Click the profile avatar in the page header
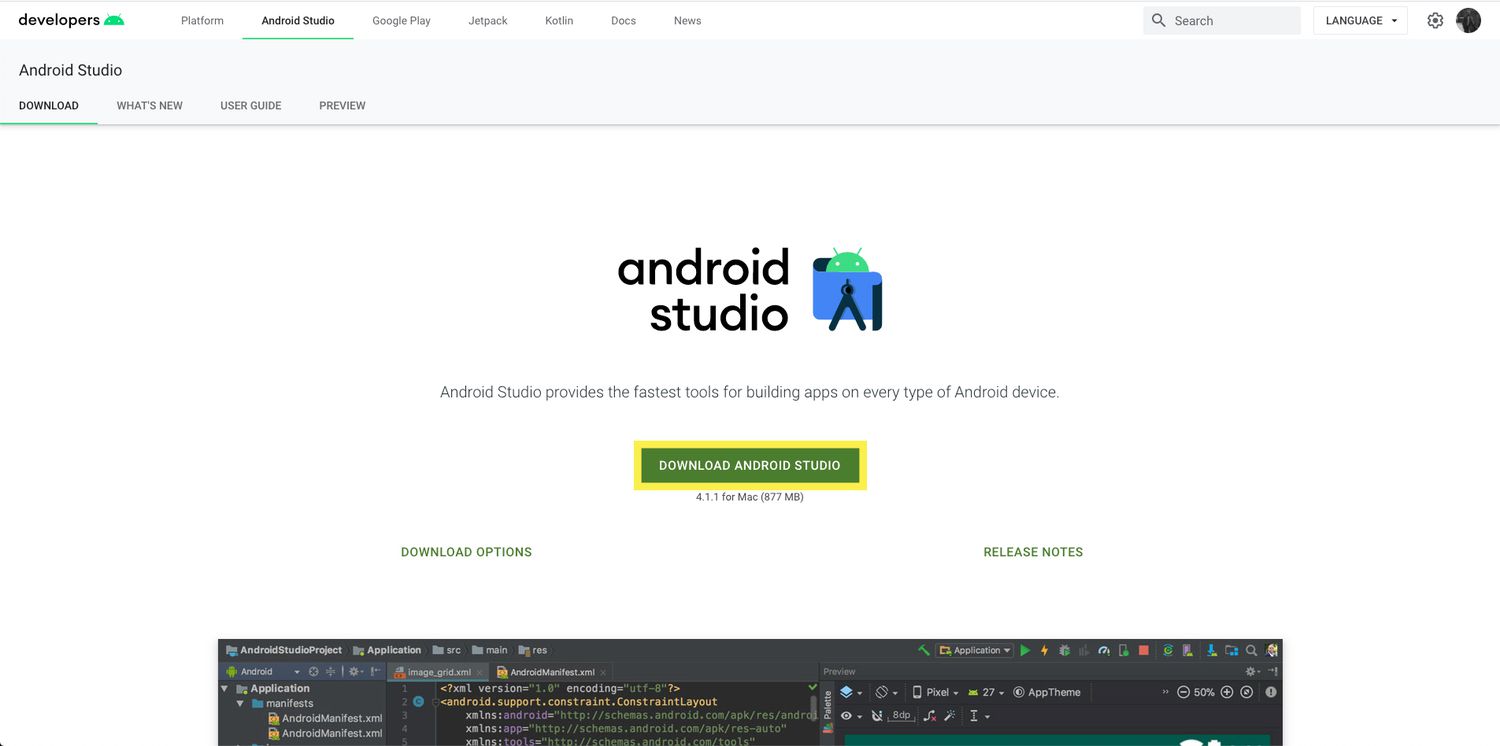 (x=1468, y=20)
